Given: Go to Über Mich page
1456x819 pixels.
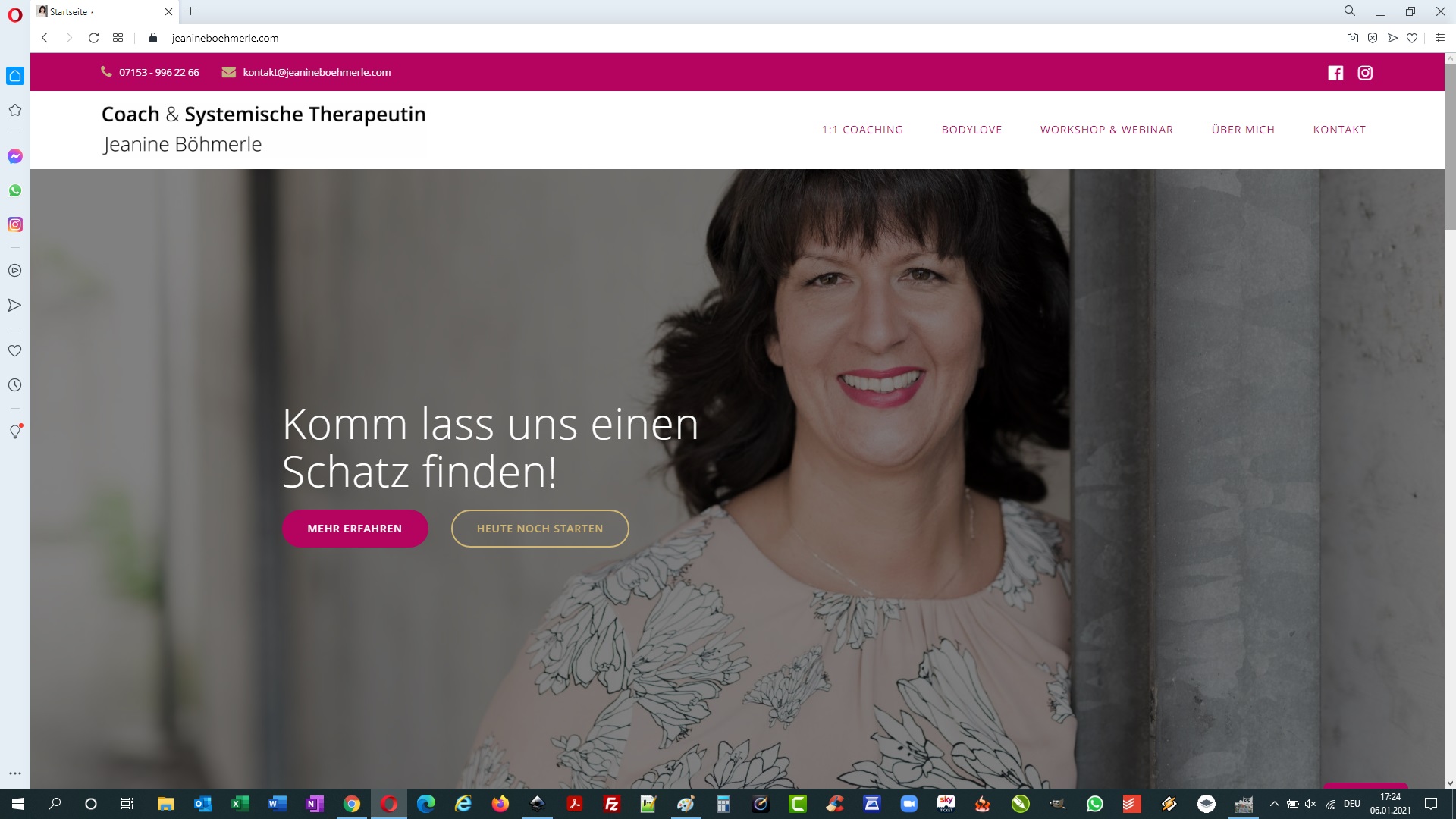Looking at the screenshot, I should pyautogui.click(x=1243, y=130).
